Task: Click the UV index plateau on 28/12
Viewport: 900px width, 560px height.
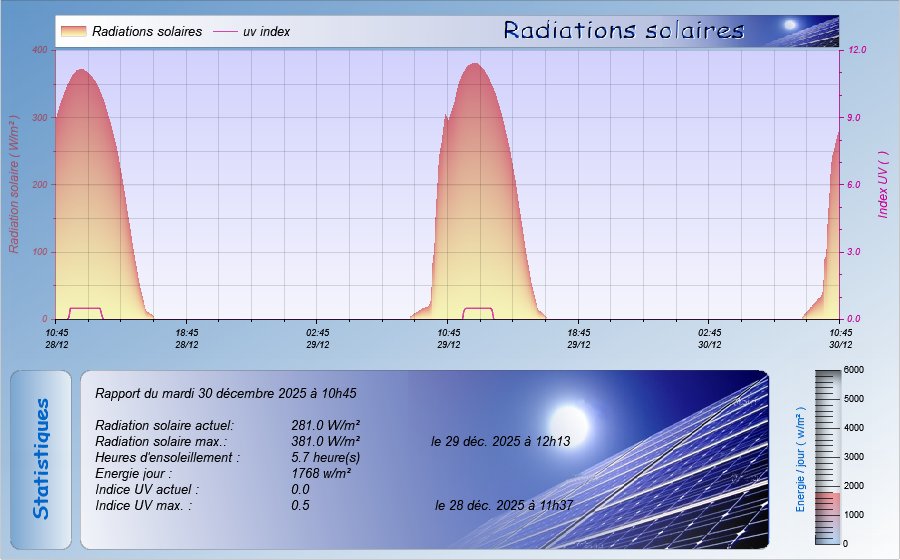Action: pyautogui.click(x=84, y=308)
